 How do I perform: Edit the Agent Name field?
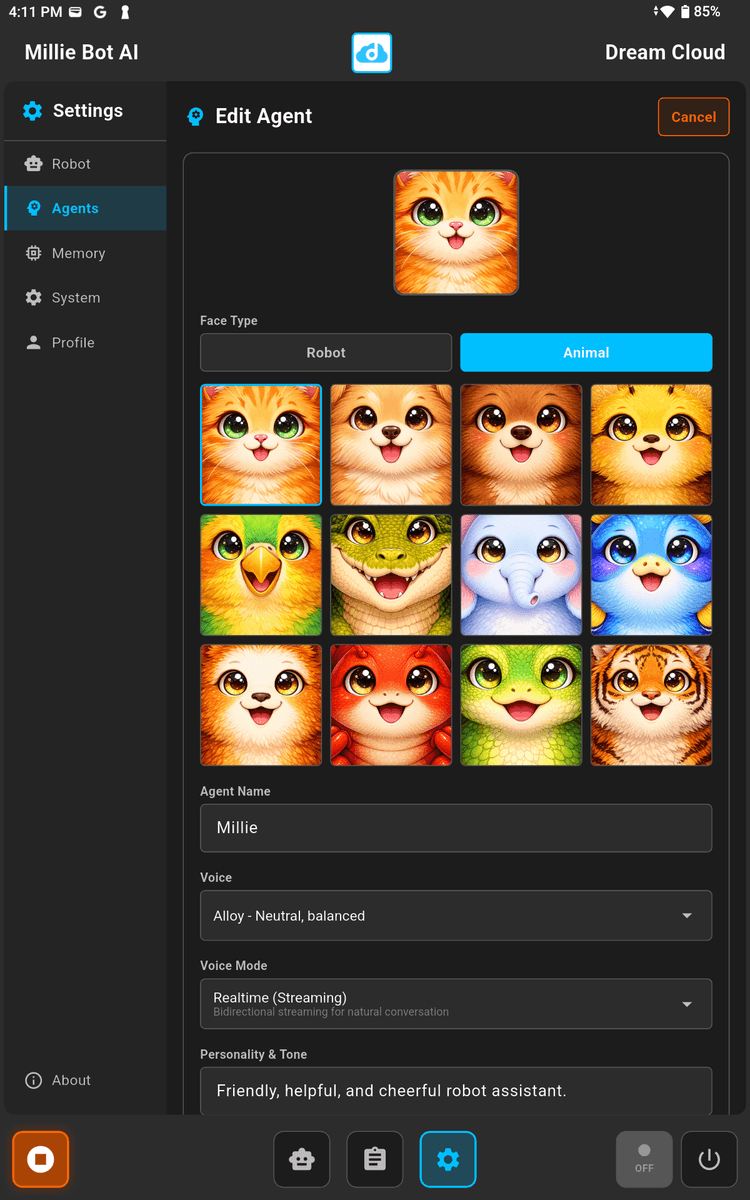coord(456,828)
